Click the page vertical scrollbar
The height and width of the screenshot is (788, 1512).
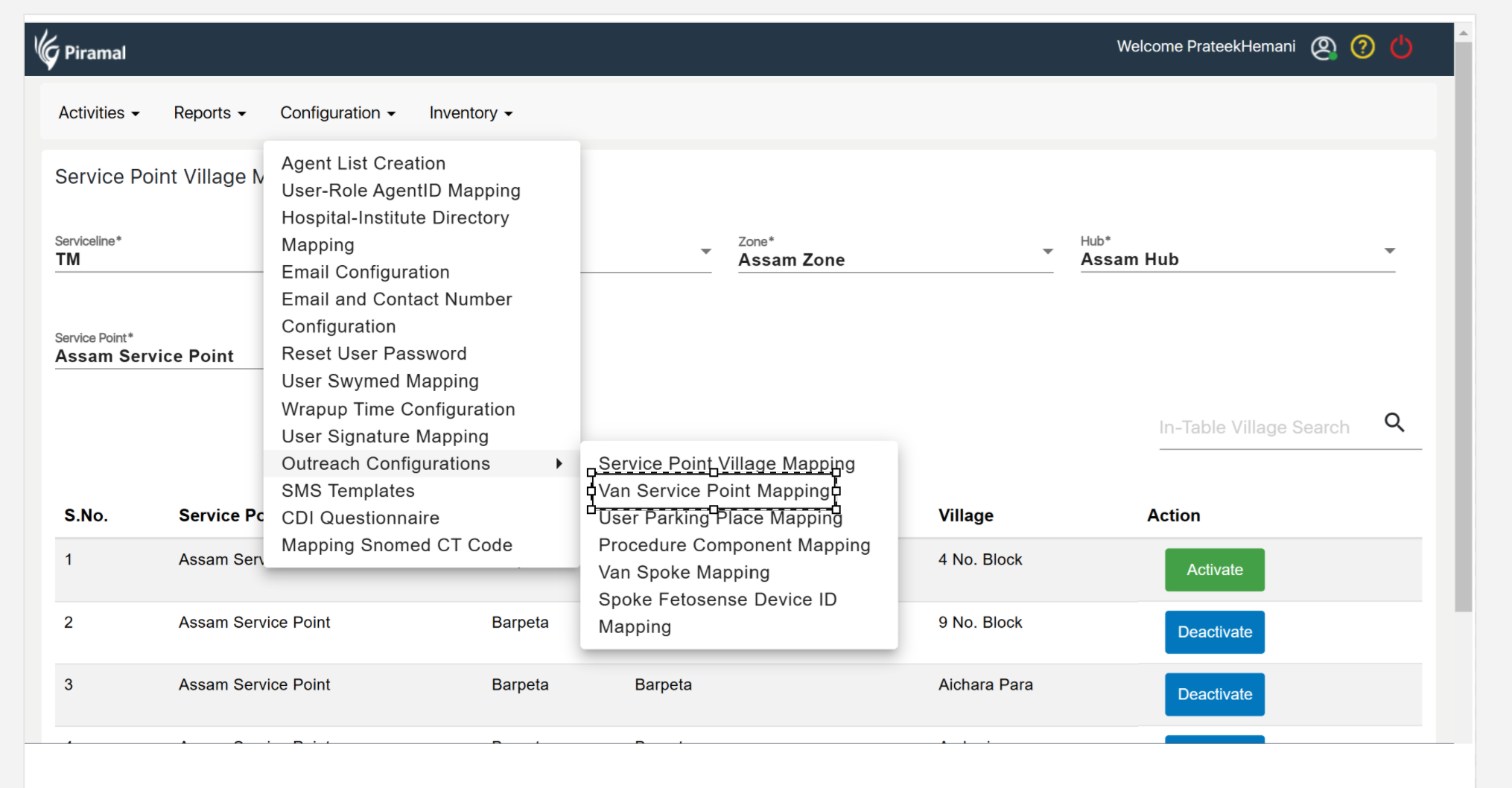(1464, 326)
